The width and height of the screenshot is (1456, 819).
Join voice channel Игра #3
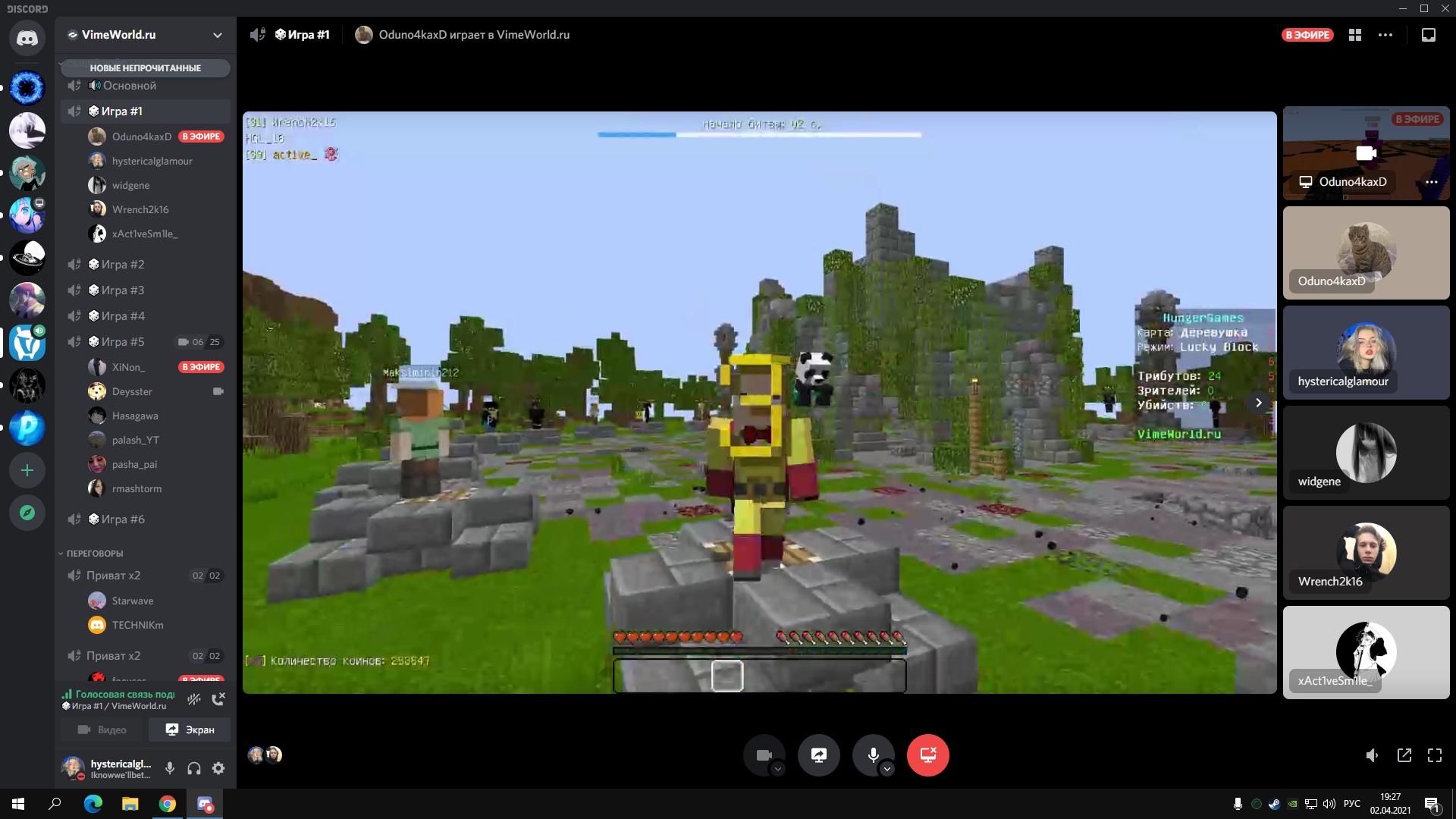pos(146,290)
